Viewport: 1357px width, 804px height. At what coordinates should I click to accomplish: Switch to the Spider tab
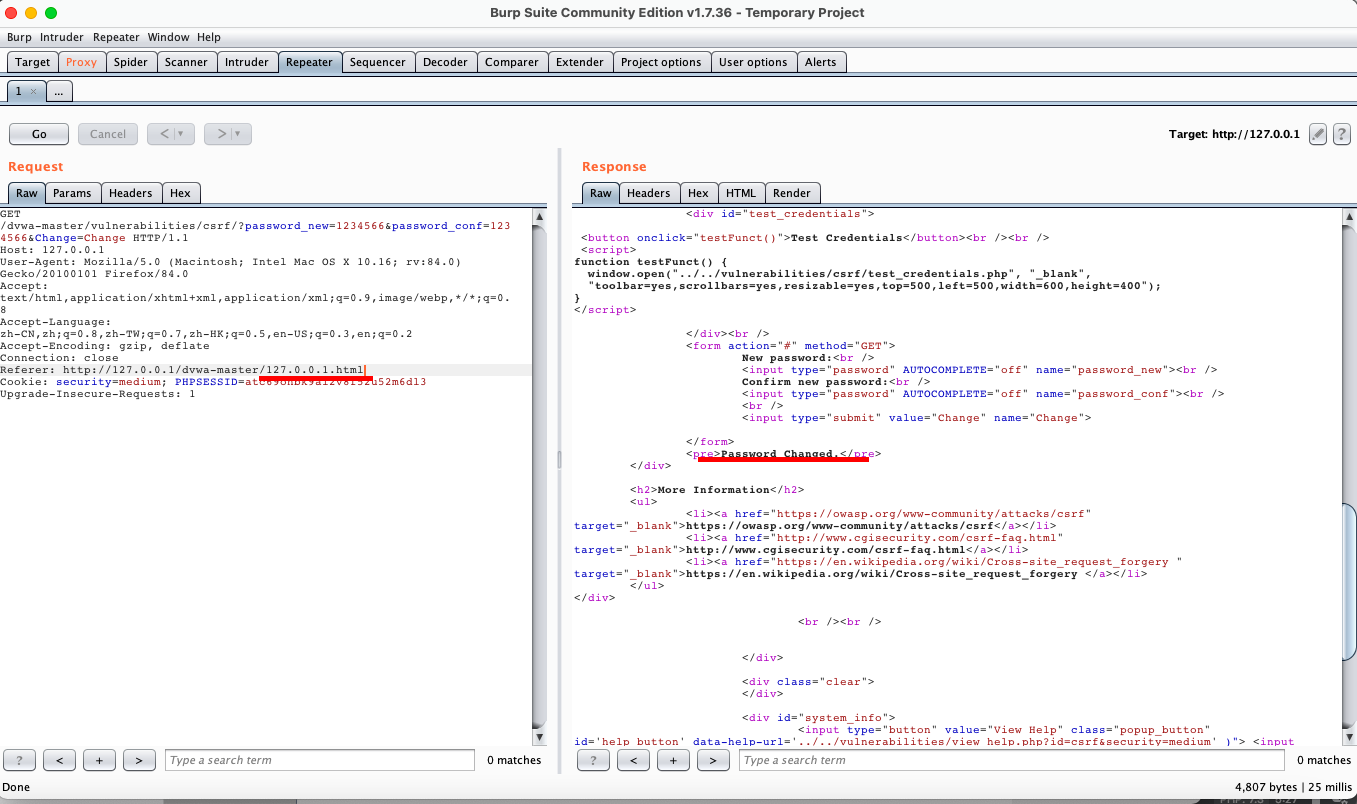(x=131, y=62)
